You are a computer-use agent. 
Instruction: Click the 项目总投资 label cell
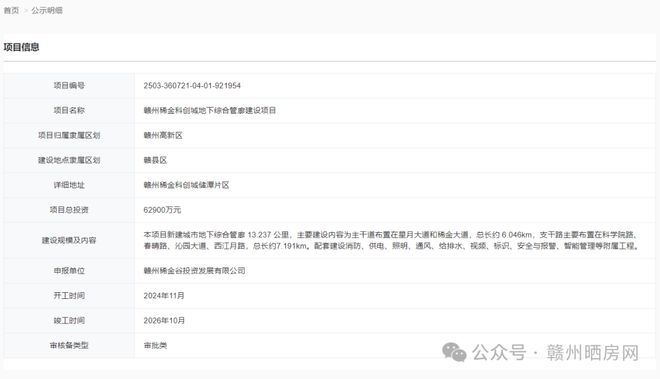pyautogui.click(x=69, y=210)
